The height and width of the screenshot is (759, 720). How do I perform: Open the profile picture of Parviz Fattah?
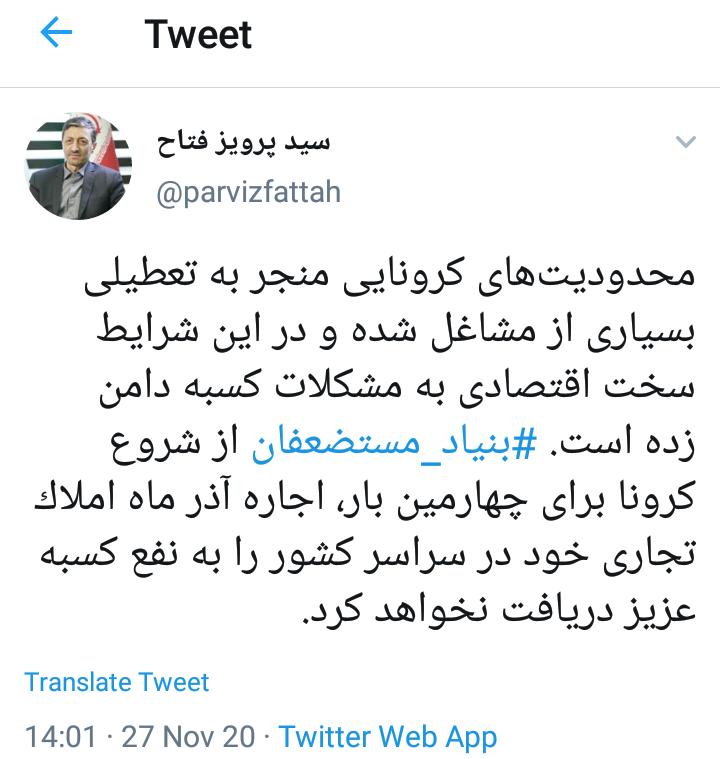pyautogui.click(x=78, y=166)
